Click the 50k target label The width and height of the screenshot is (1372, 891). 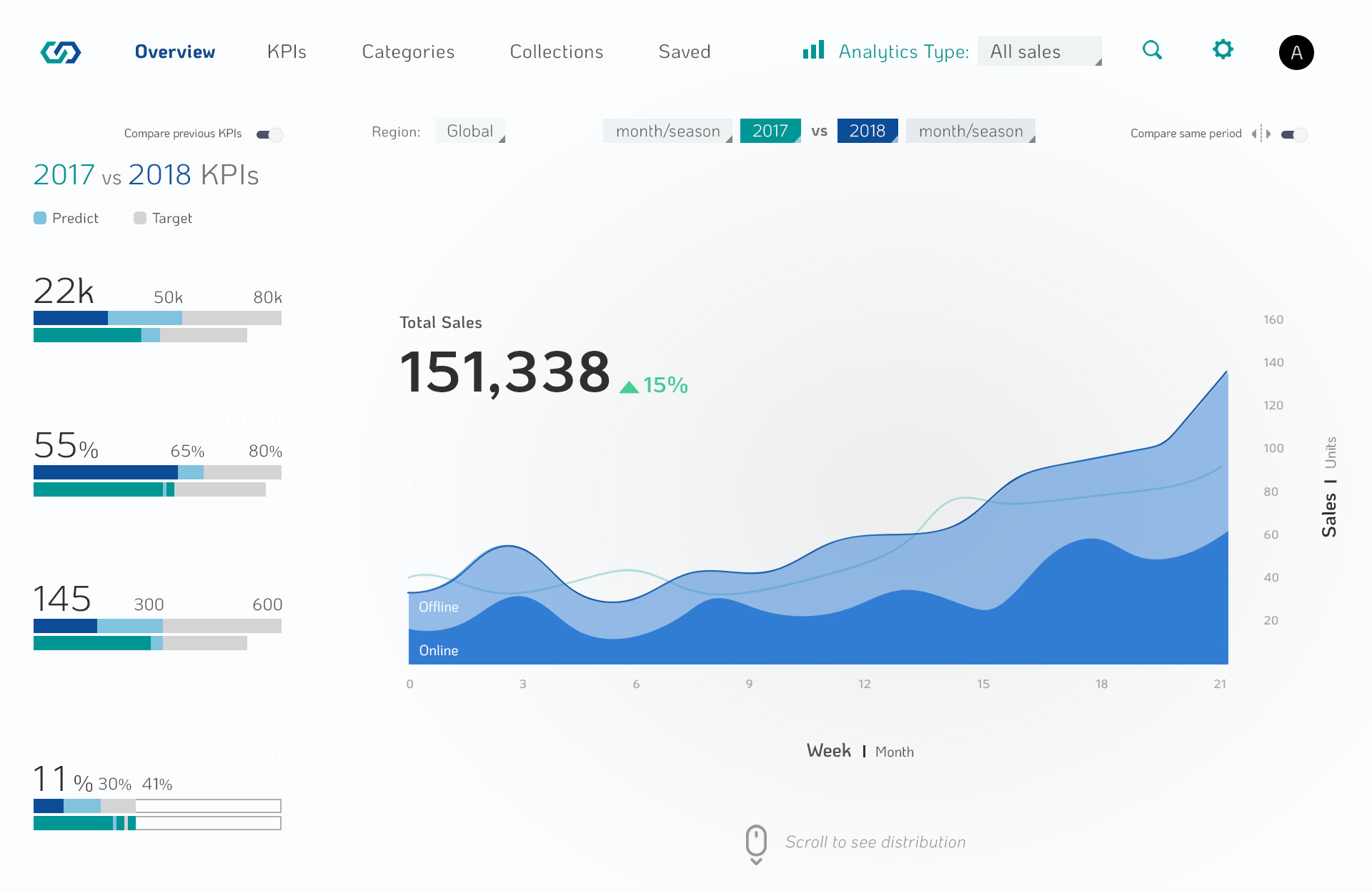(x=168, y=297)
